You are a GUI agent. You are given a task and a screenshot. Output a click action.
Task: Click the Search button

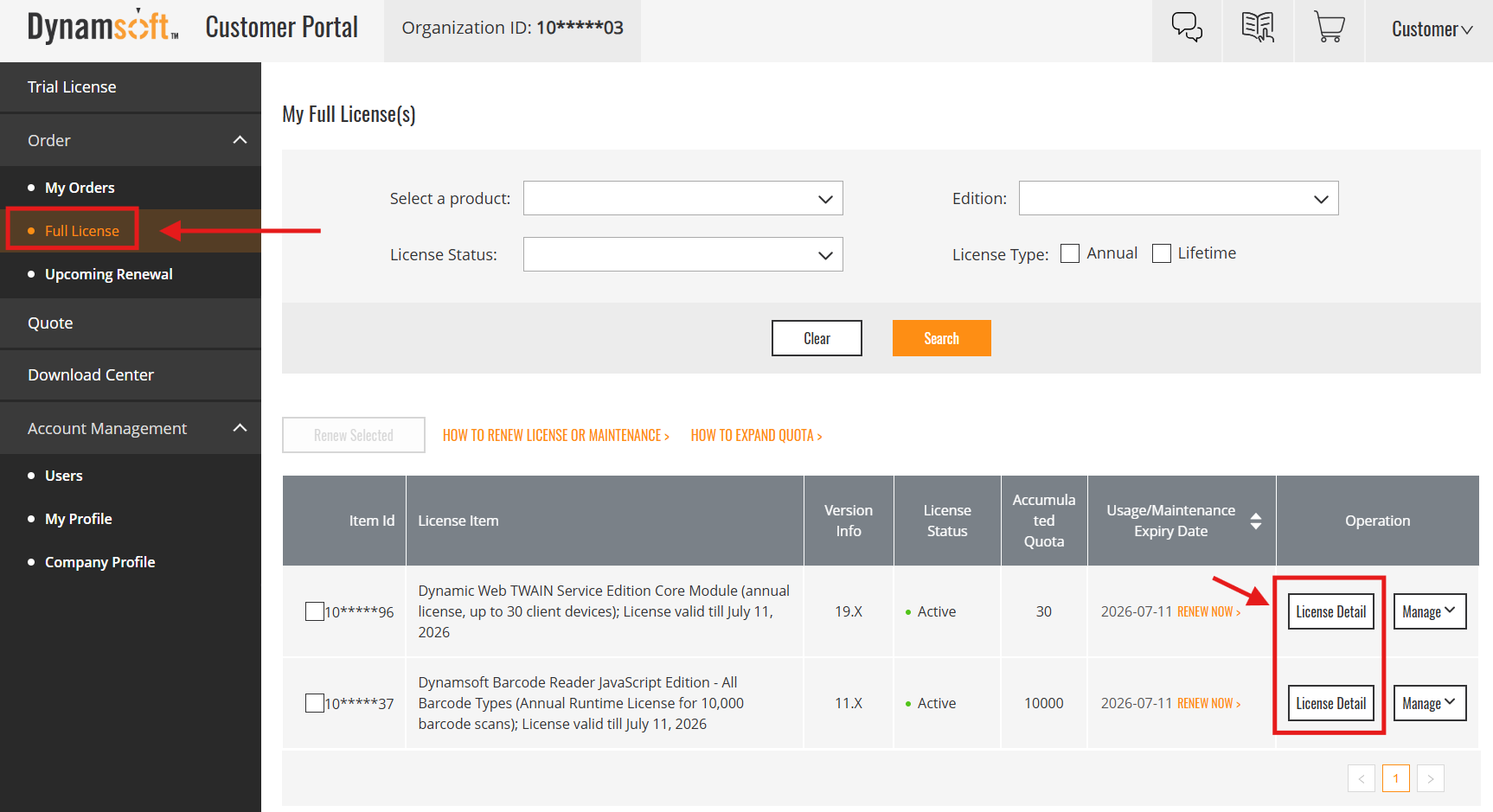(941, 338)
